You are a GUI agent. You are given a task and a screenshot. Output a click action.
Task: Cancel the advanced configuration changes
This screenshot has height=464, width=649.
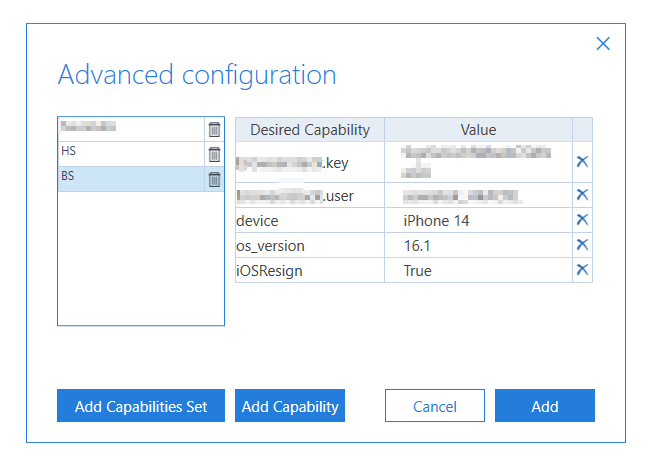pos(435,406)
